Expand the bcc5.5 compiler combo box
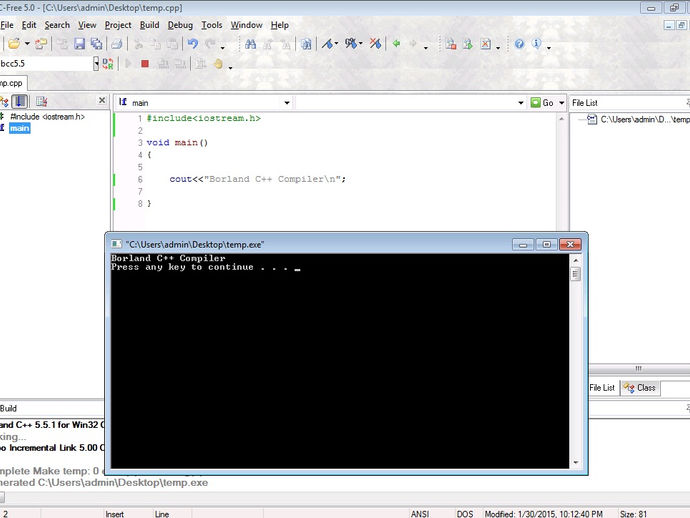This screenshot has height=518, width=690. 96,64
